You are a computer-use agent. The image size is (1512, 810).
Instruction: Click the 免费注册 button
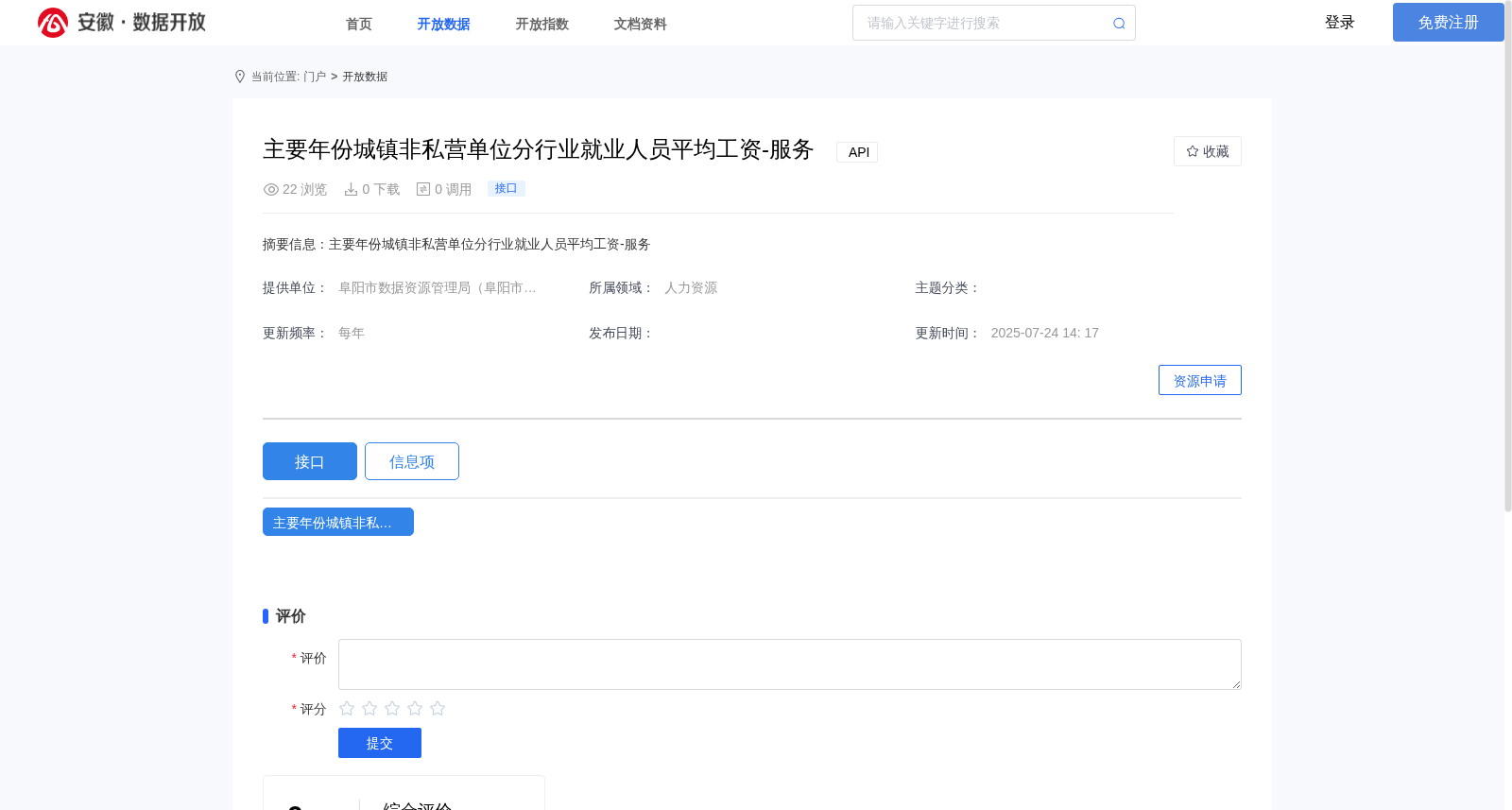tap(1449, 22)
